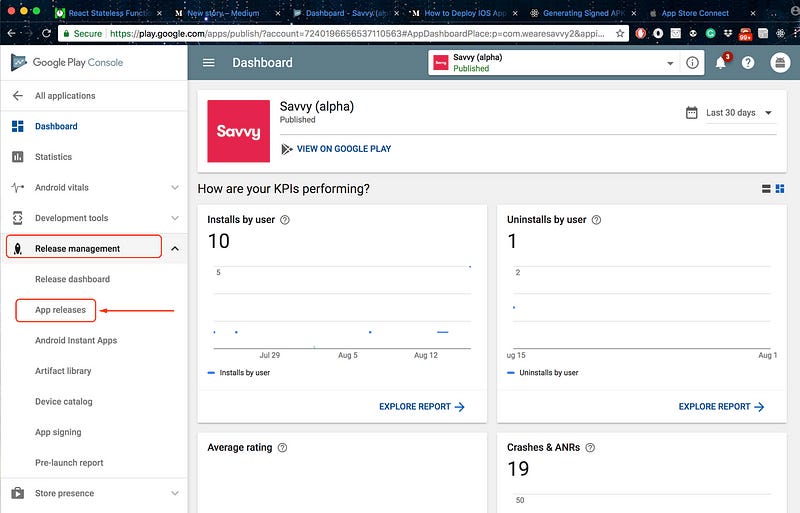Click the Google Play Console logo
The height and width of the screenshot is (513, 800).
tap(67, 62)
